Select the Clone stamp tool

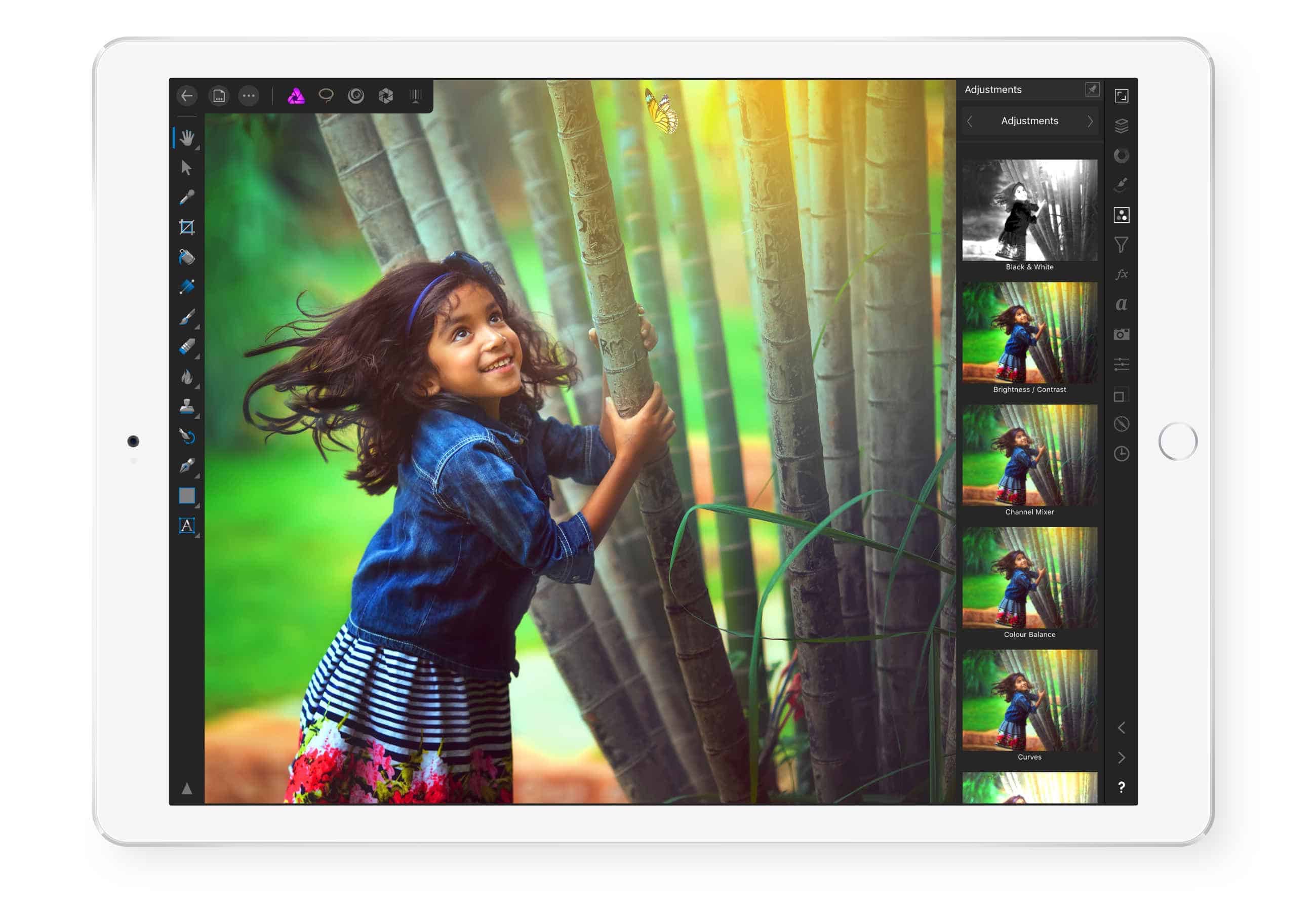click(x=187, y=407)
